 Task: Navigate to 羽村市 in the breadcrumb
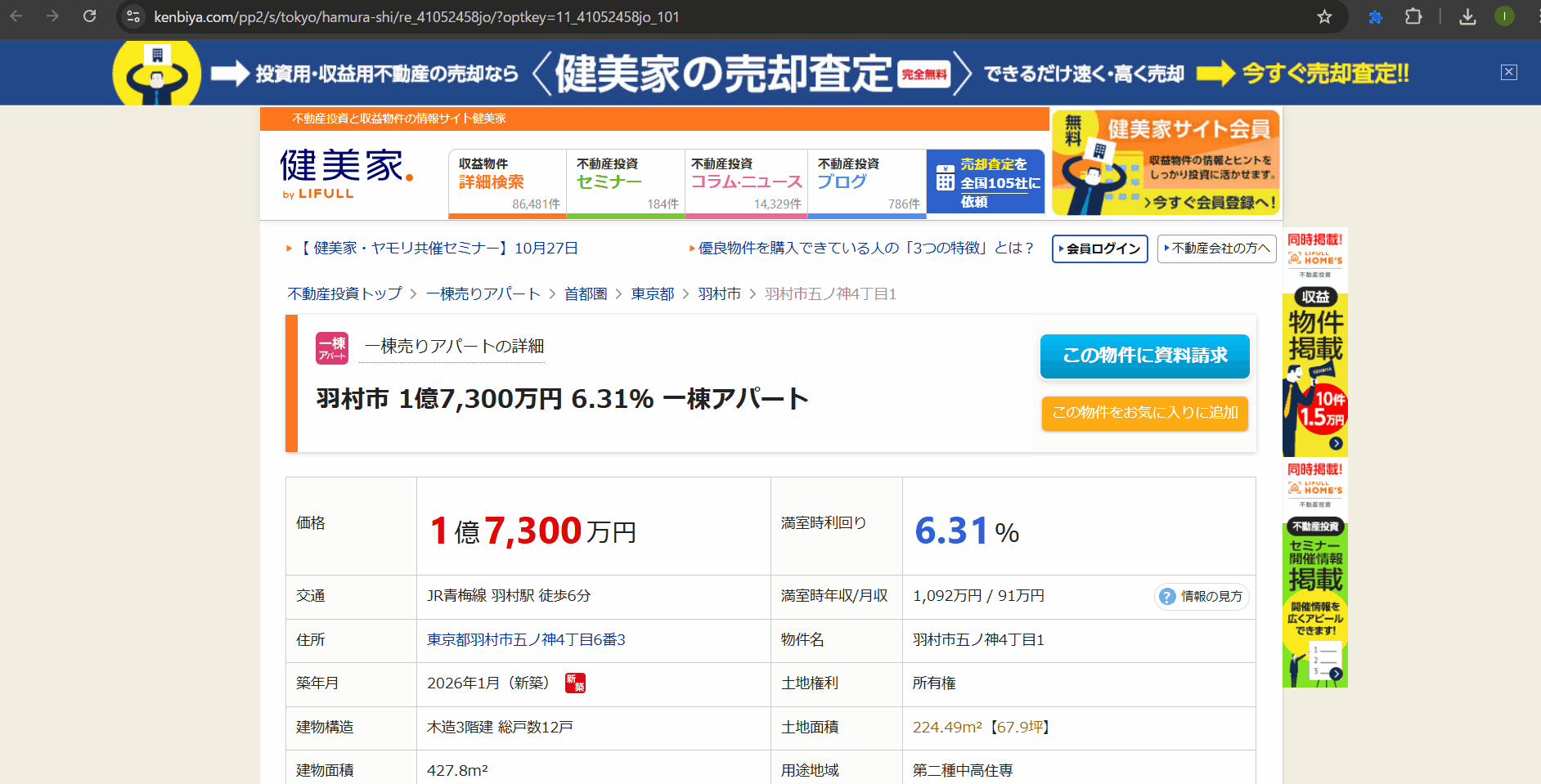[720, 293]
